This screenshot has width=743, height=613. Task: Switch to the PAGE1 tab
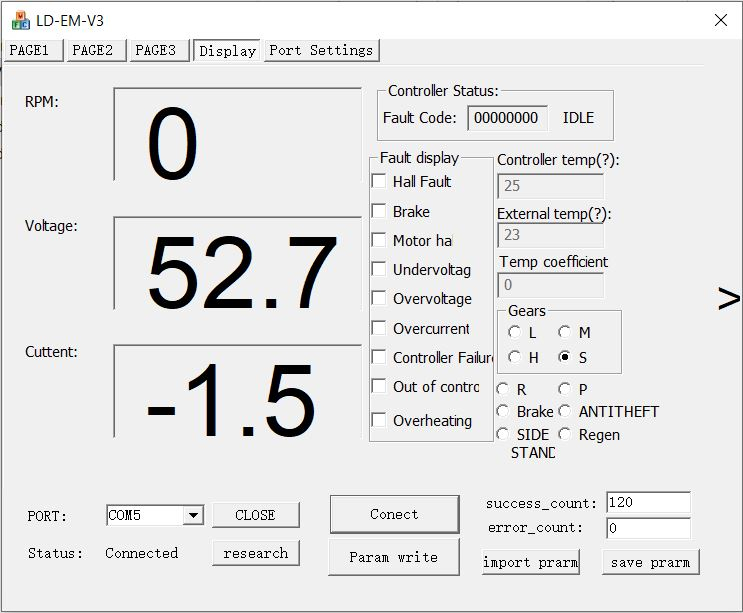34,50
